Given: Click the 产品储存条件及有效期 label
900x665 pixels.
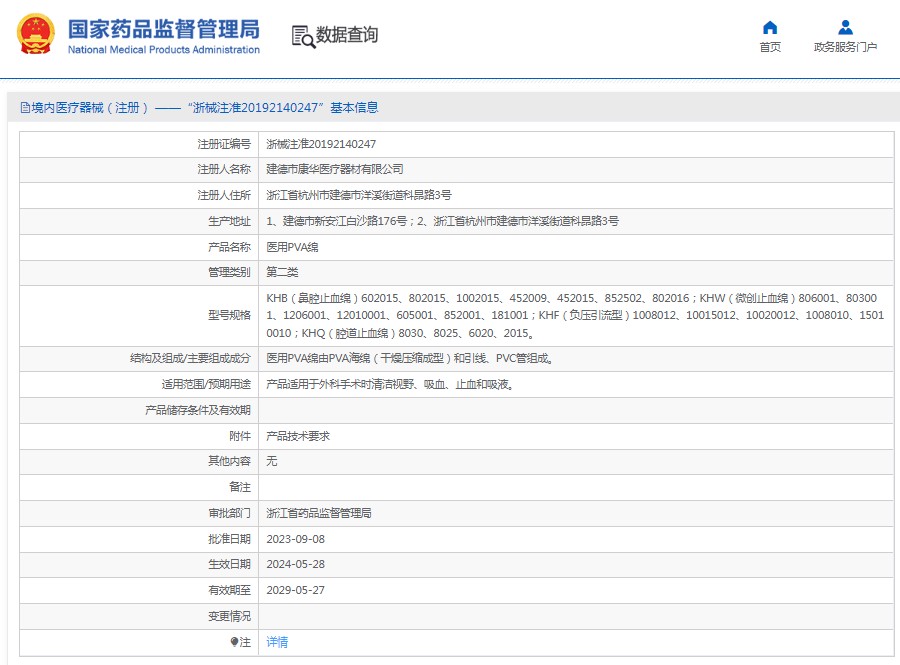Looking at the screenshot, I should coord(197,410).
